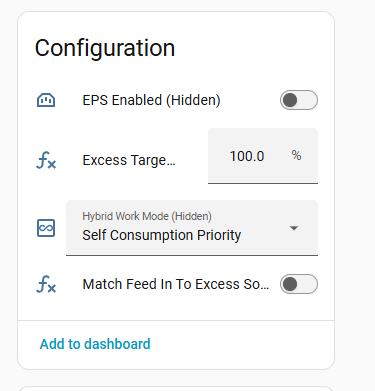Open EPS Enabled (Hidden) entity details
This screenshot has height=391, width=375.
[151, 100]
